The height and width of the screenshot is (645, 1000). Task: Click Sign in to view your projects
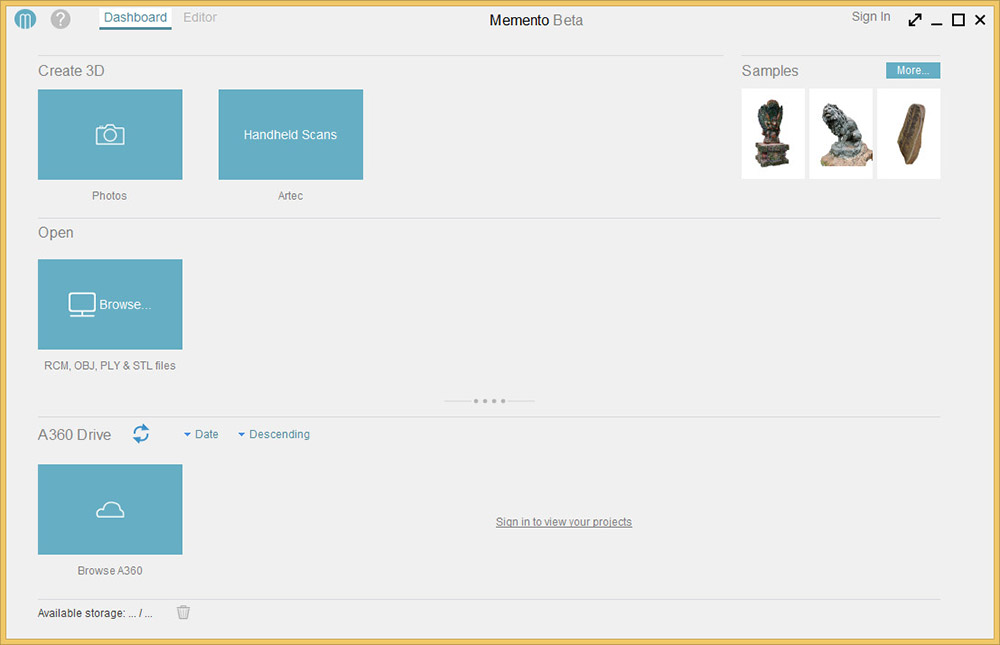[564, 522]
